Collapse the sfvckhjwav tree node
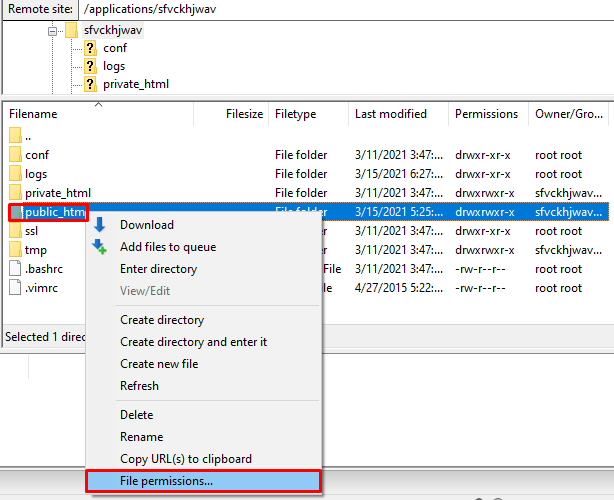The height and width of the screenshot is (500, 614). (52, 31)
